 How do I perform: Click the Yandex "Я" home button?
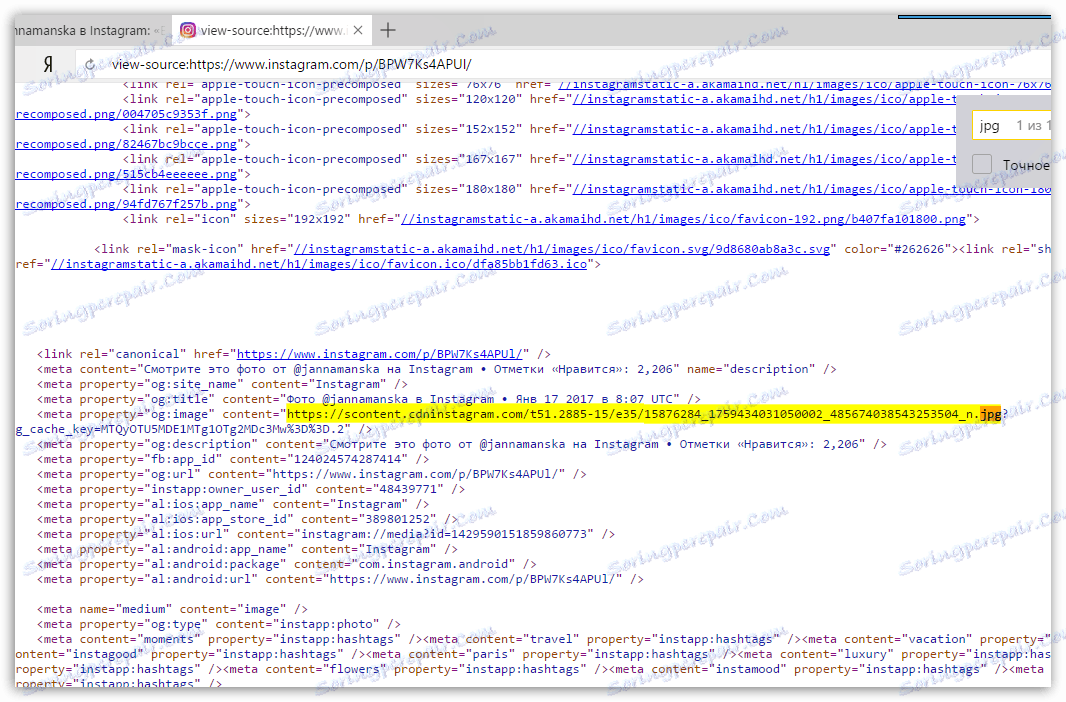[x=48, y=65]
